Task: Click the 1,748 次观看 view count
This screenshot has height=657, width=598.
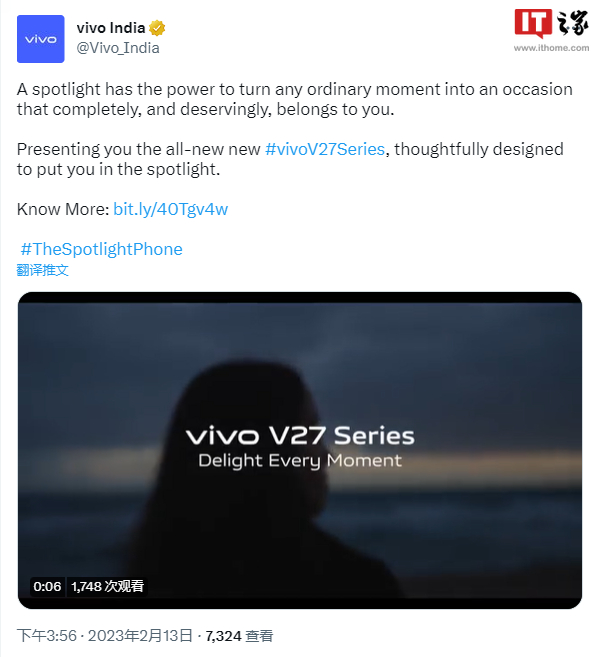Action: (x=107, y=587)
